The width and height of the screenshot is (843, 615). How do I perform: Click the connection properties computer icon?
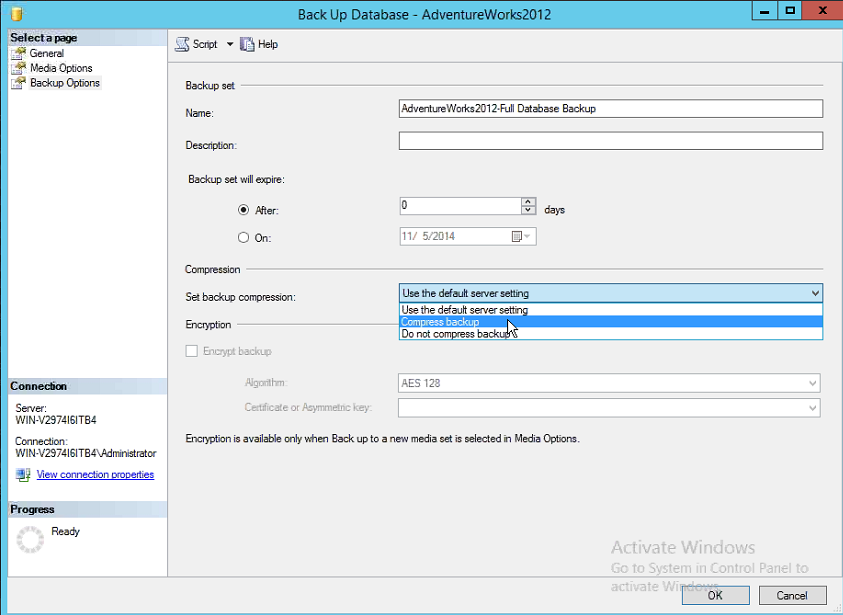[22, 474]
